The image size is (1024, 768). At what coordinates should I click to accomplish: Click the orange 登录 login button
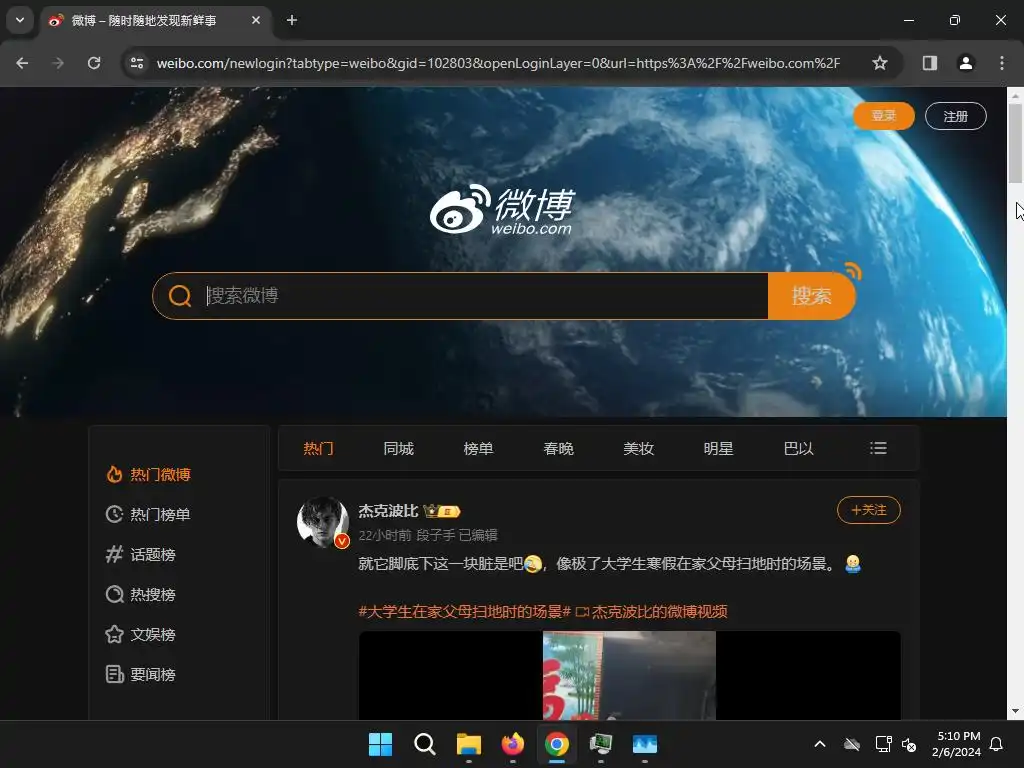coord(884,116)
